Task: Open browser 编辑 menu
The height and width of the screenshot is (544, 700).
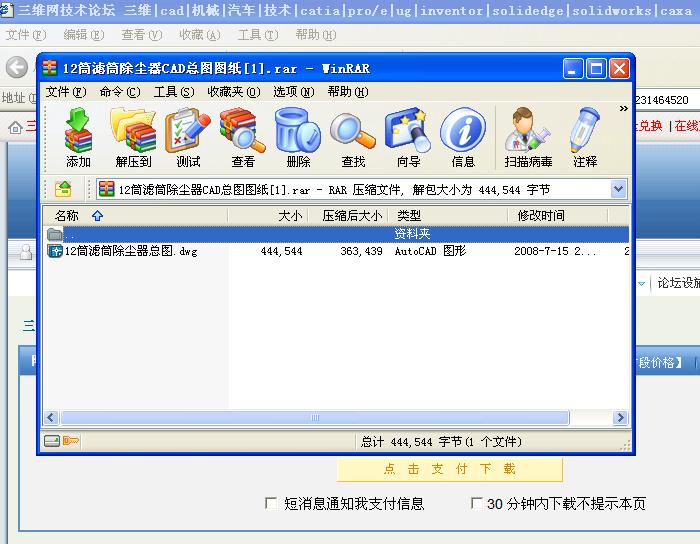Action: (83, 35)
